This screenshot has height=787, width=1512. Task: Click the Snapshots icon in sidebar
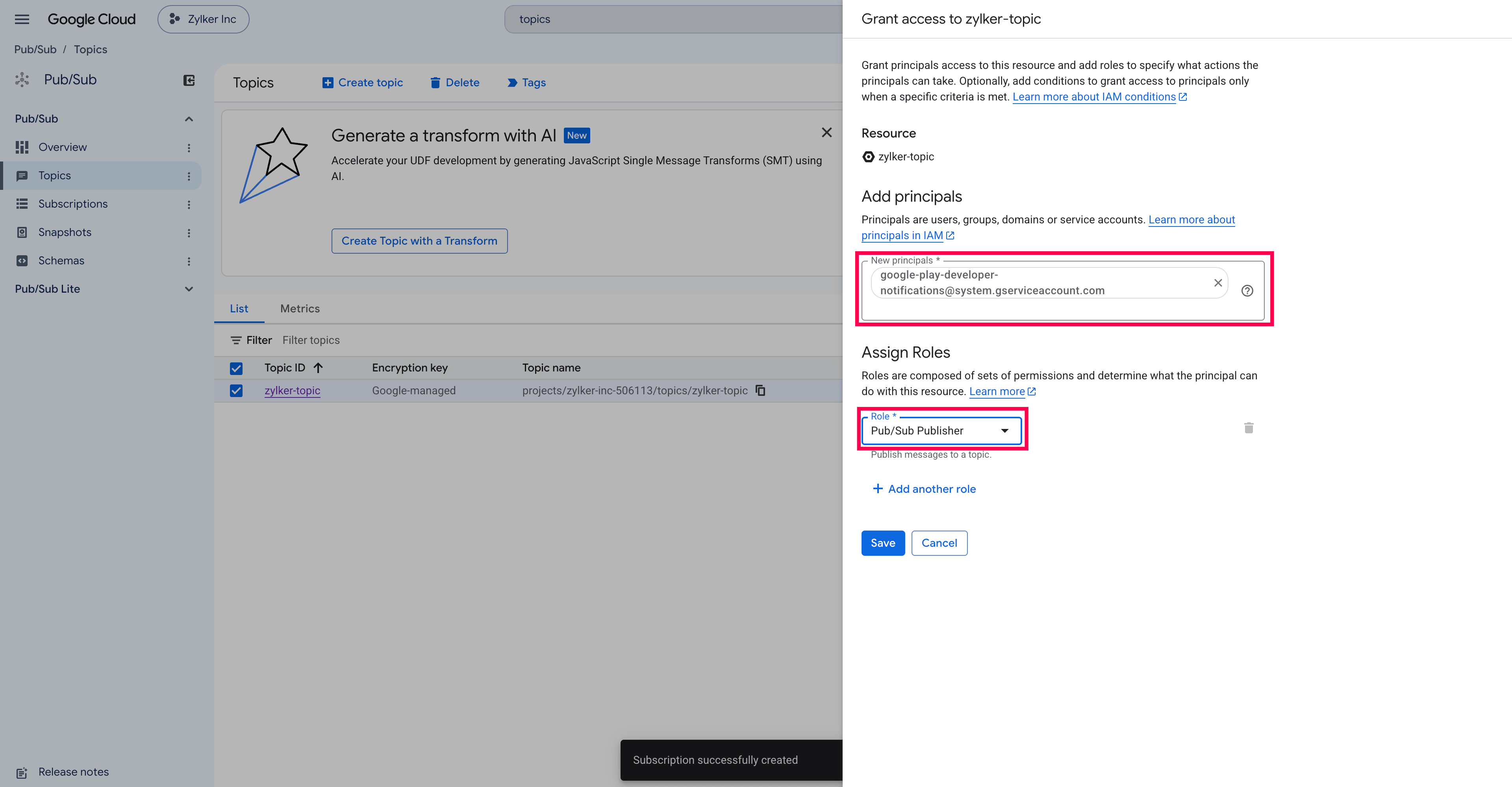pos(22,232)
